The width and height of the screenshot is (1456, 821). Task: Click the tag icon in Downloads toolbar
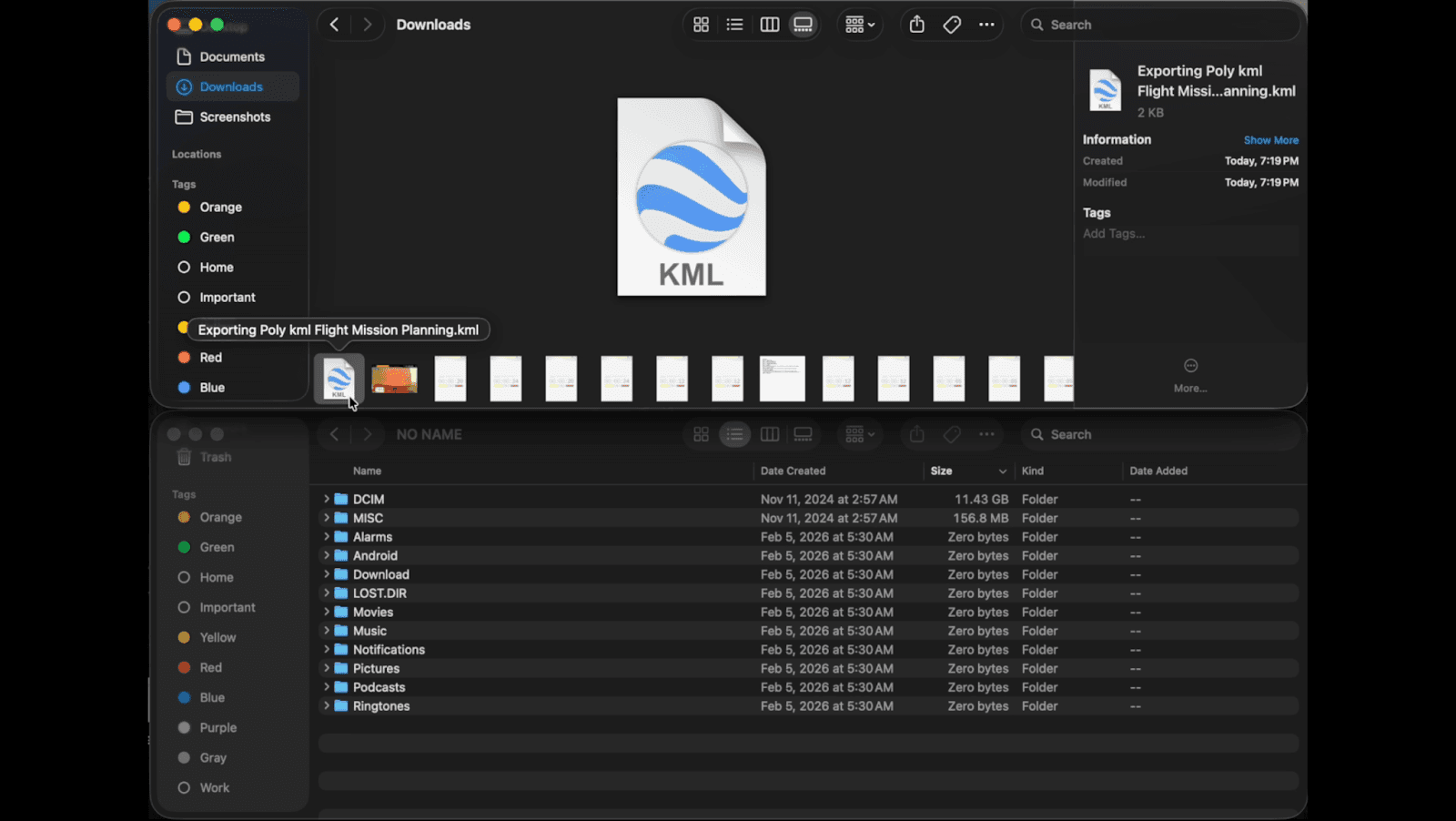[x=952, y=25]
